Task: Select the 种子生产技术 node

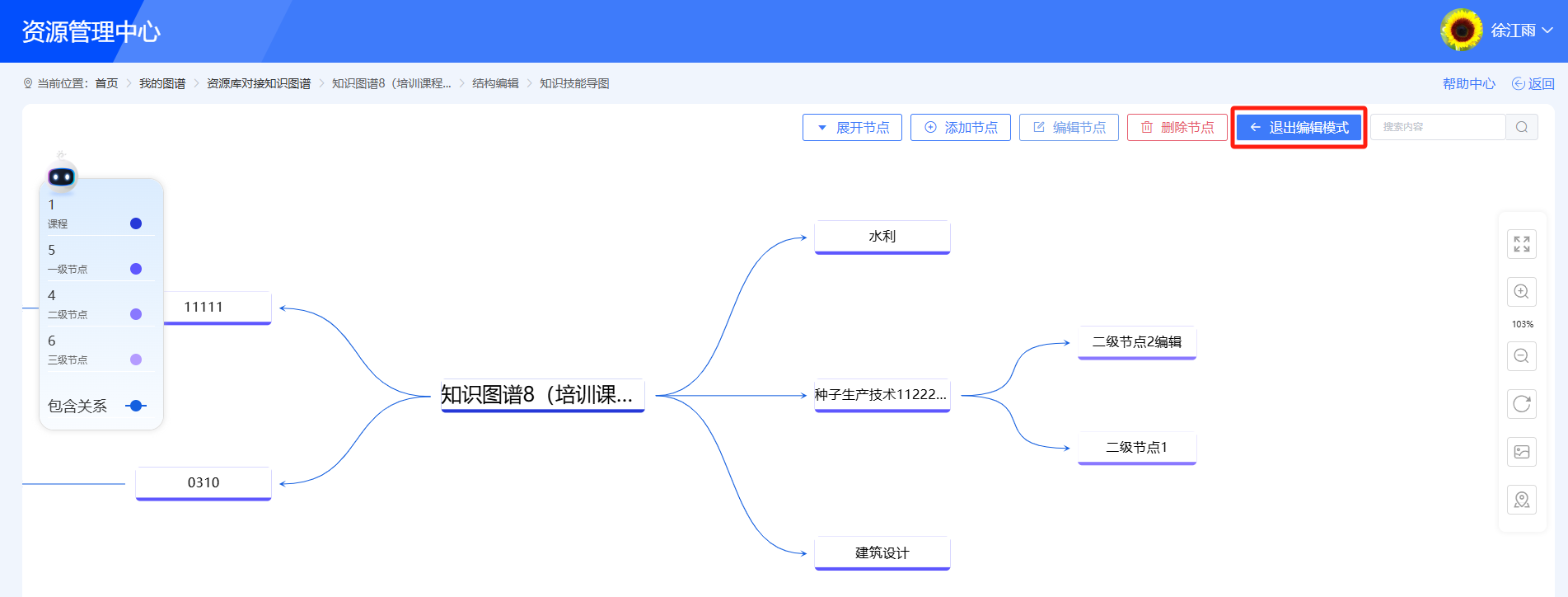Action: [x=882, y=395]
